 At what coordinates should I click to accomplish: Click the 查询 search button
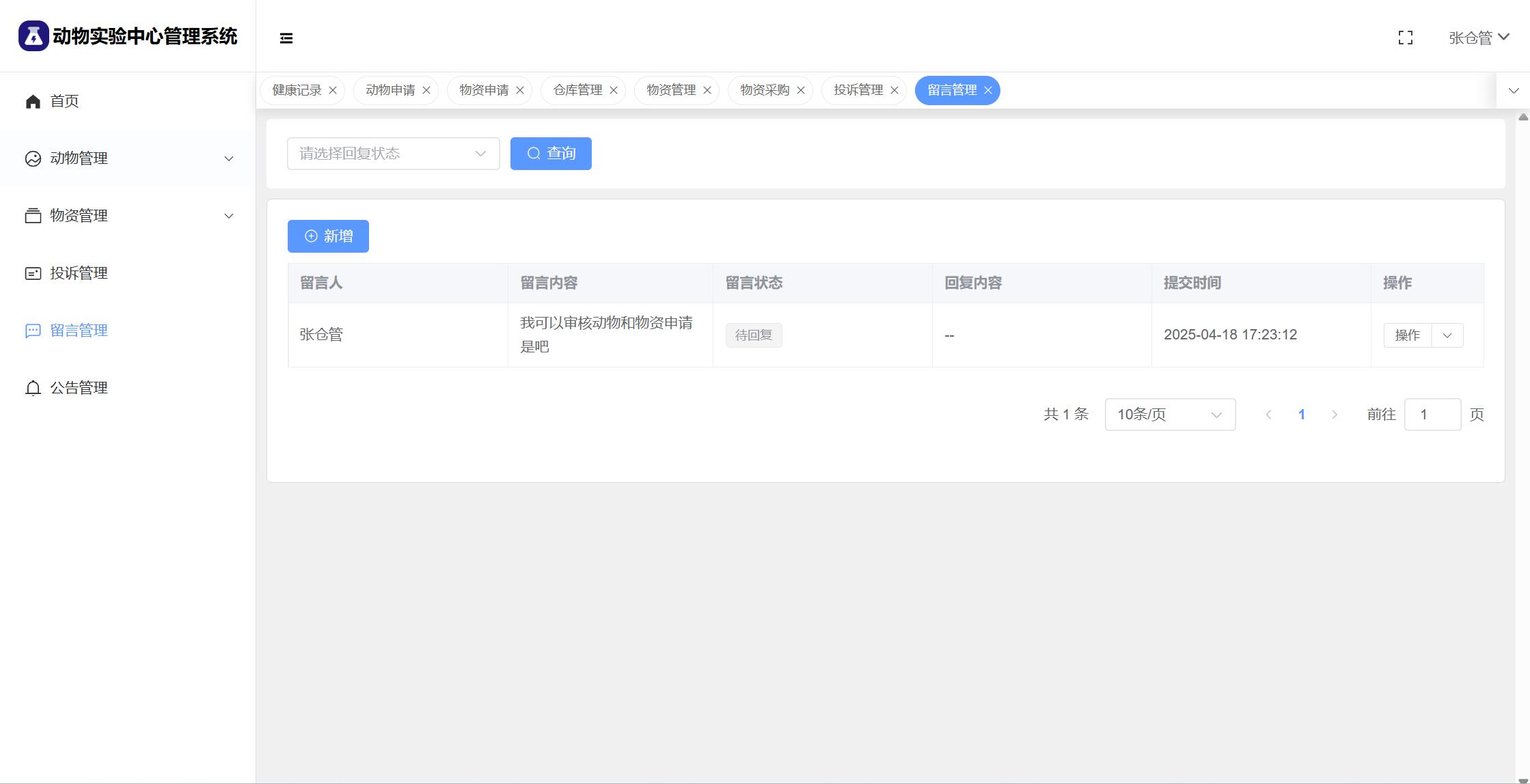551,154
